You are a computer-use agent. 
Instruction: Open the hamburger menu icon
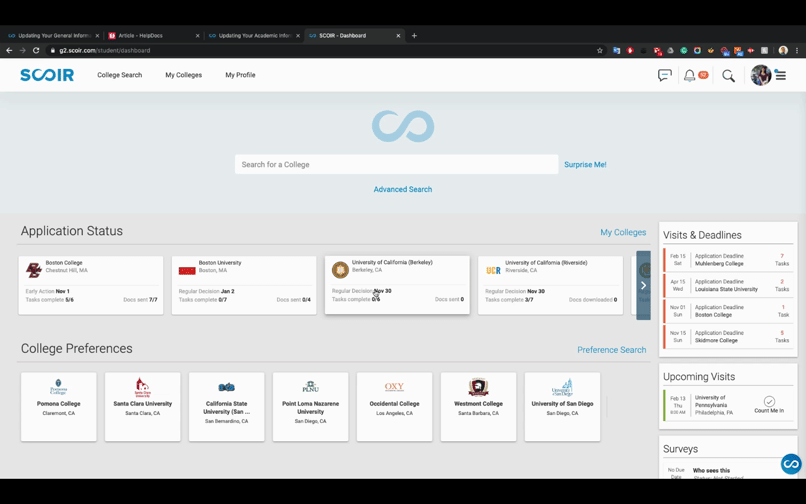point(781,76)
